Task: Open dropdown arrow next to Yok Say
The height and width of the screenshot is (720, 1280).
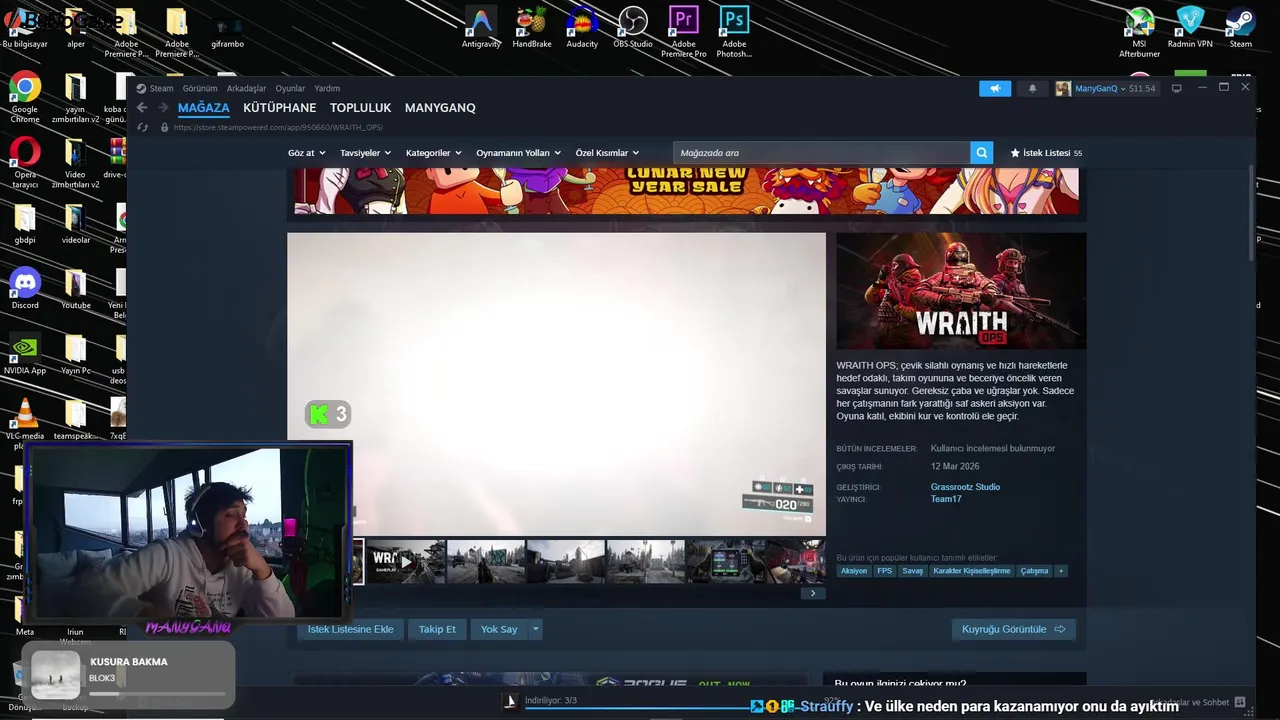Action: pyautogui.click(x=536, y=629)
